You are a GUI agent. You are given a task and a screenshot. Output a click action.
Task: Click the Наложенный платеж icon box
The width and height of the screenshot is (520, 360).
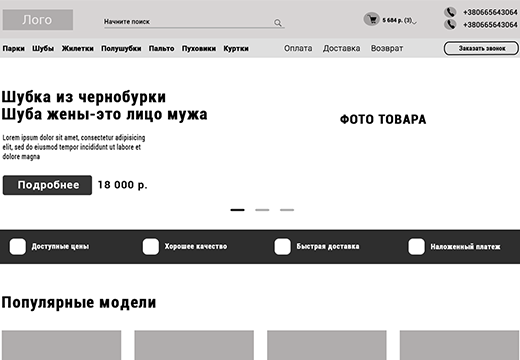pyautogui.click(x=416, y=247)
